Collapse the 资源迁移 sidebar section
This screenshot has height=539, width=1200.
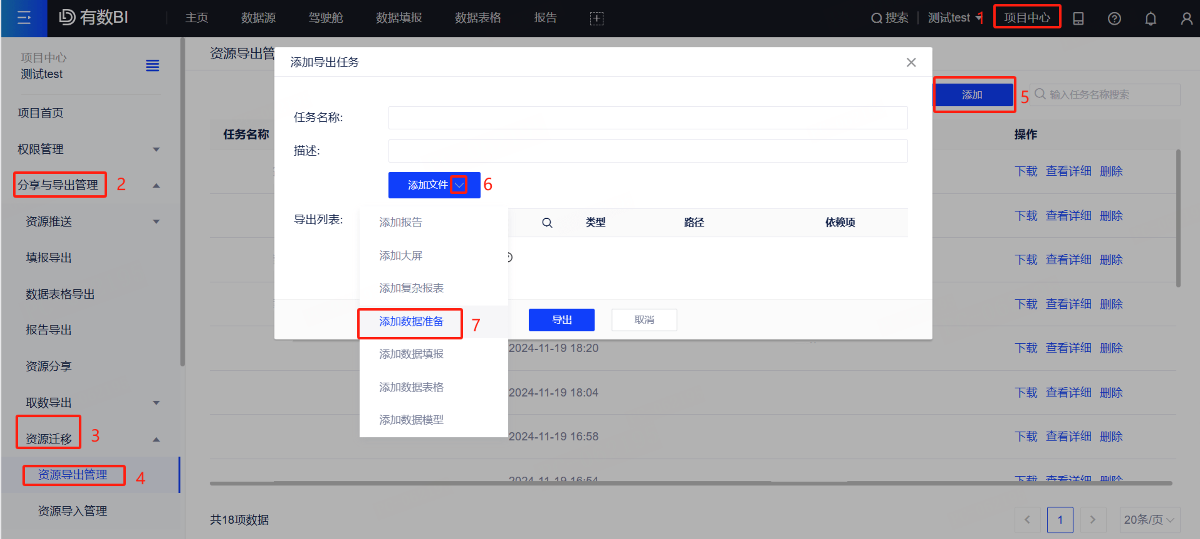(156, 439)
